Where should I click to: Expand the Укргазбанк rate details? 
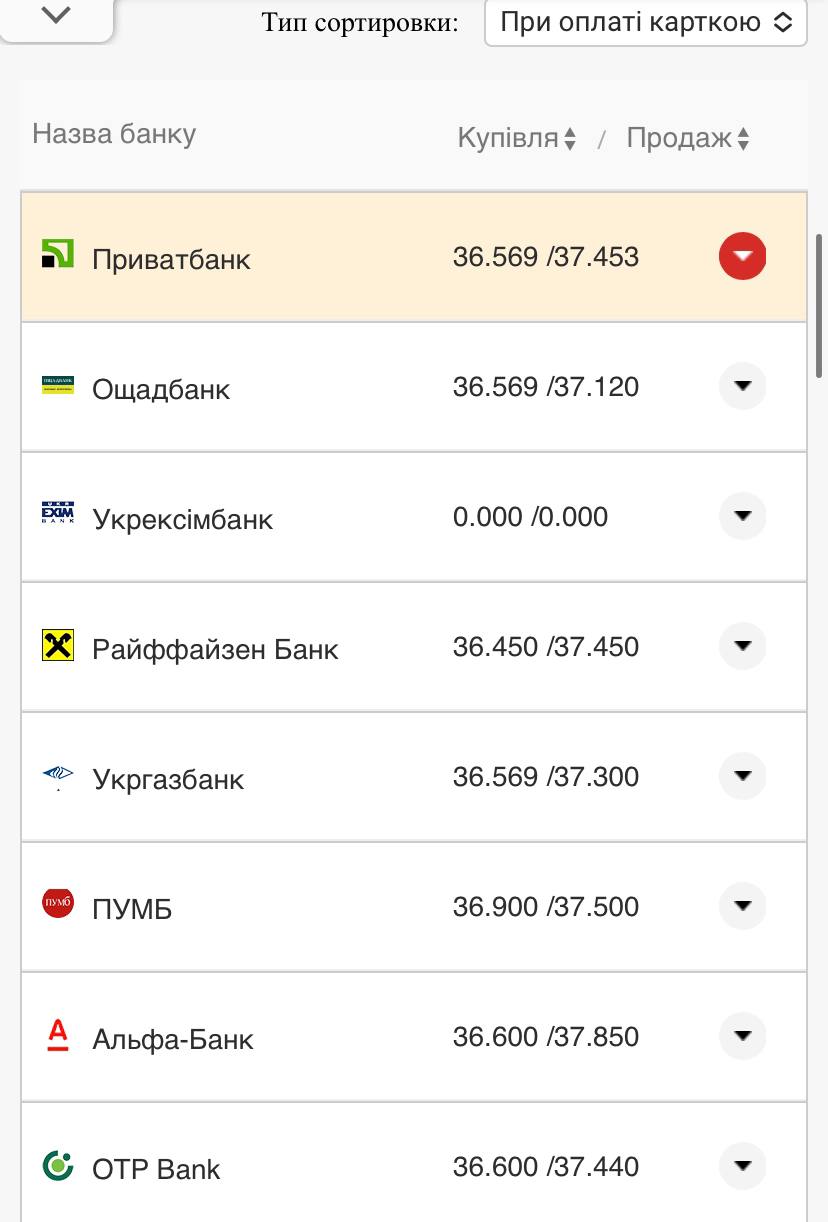[x=742, y=776]
